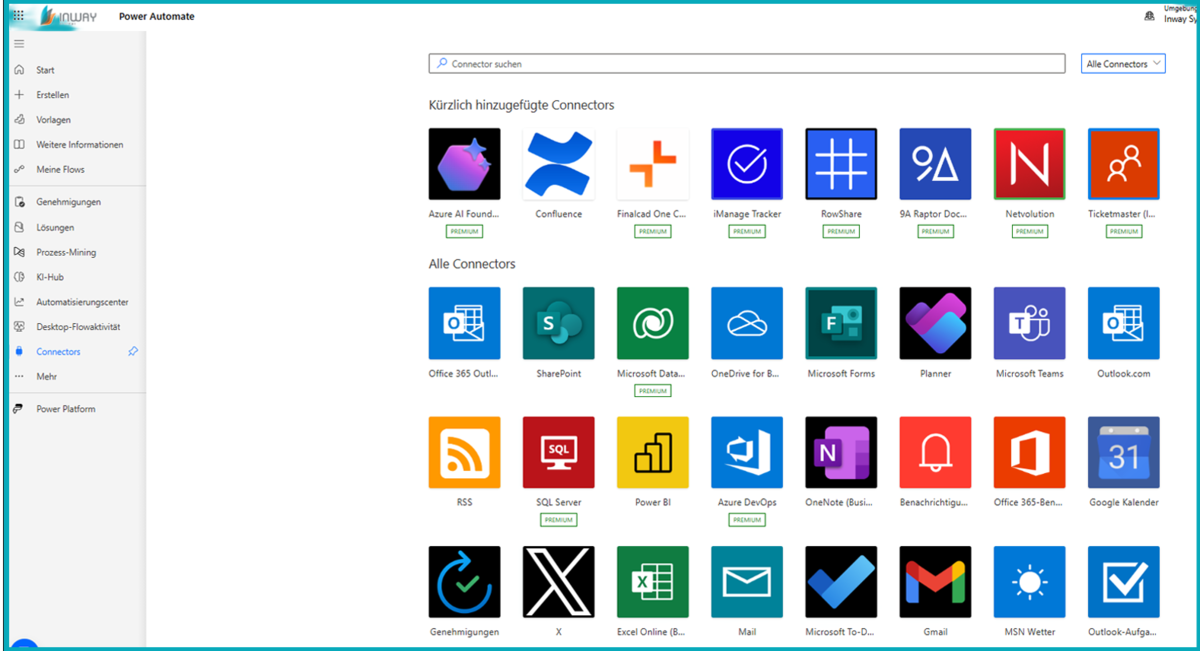This screenshot has height=651, width=1200.
Task: Unpin Connectors using the pin icon
Action: click(x=134, y=352)
